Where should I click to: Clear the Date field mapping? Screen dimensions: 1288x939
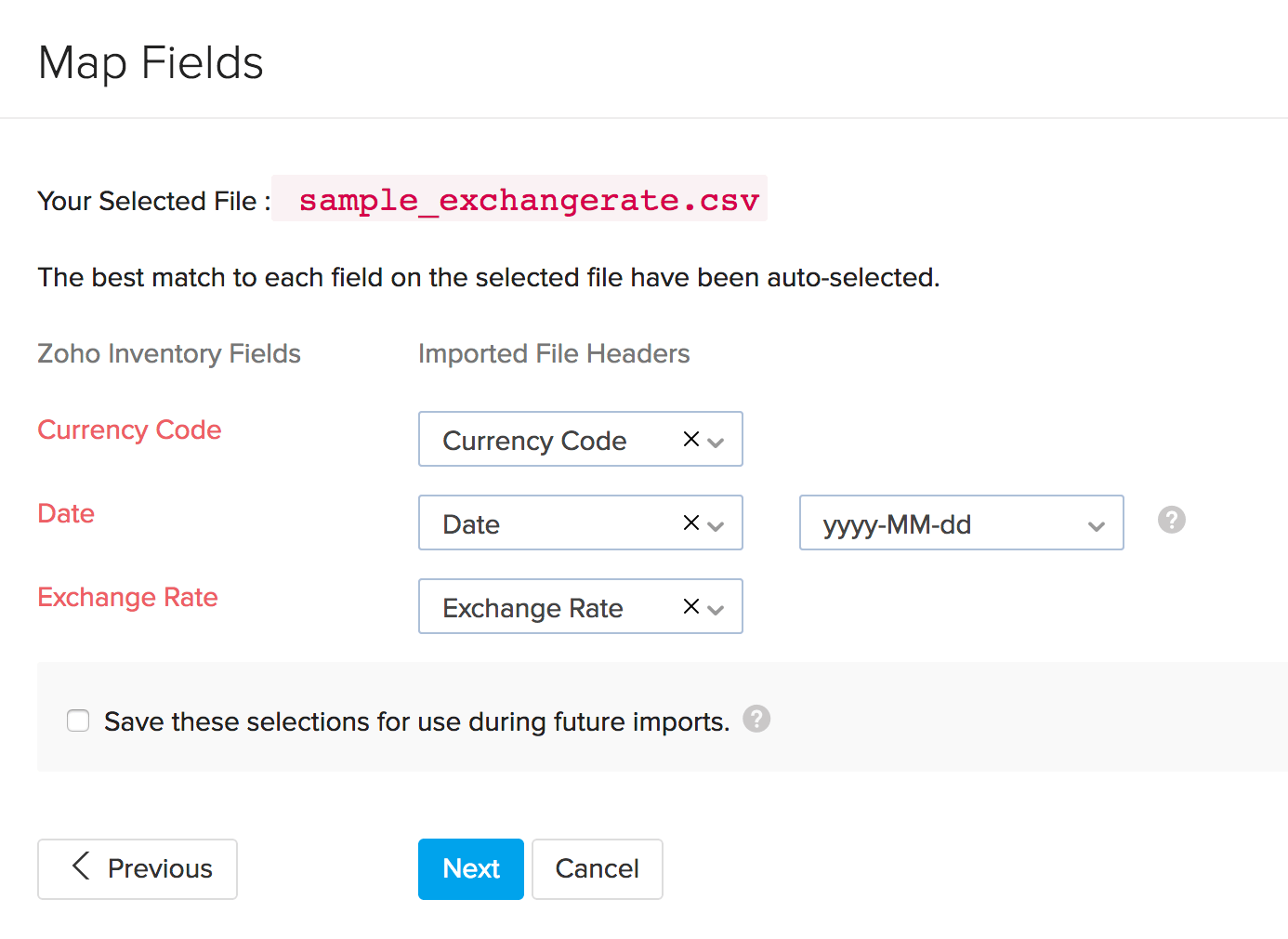click(x=691, y=522)
